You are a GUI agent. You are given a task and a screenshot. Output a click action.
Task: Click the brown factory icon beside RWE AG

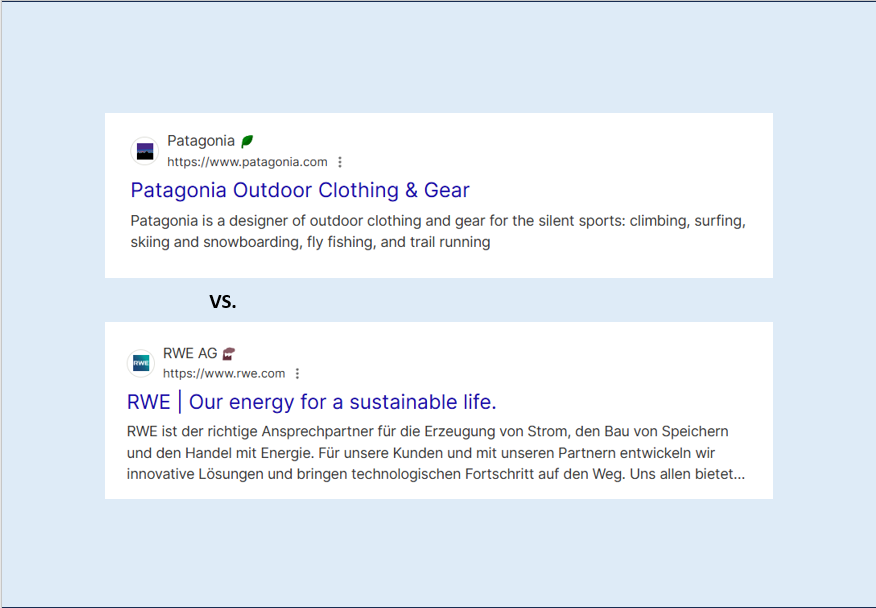[x=229, y=353]
